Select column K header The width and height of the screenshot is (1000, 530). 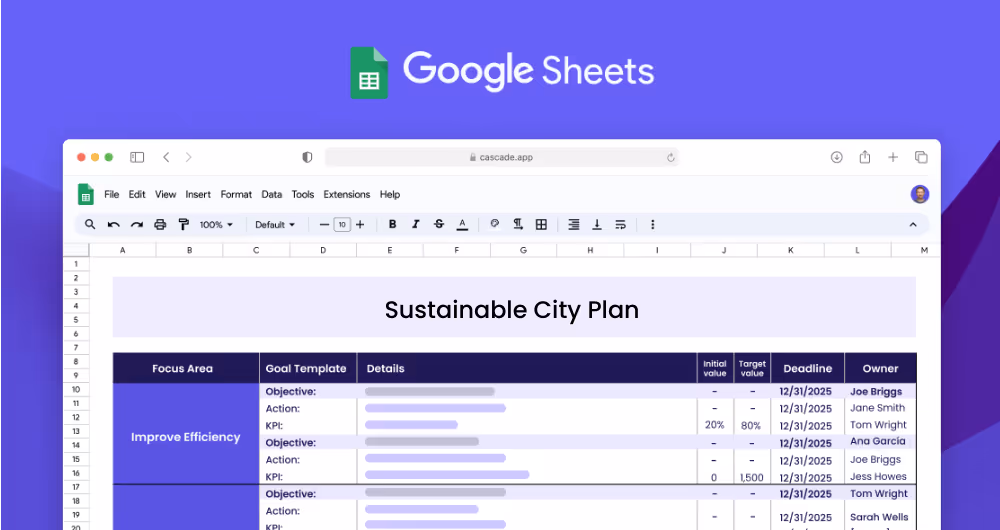[791, 251]
